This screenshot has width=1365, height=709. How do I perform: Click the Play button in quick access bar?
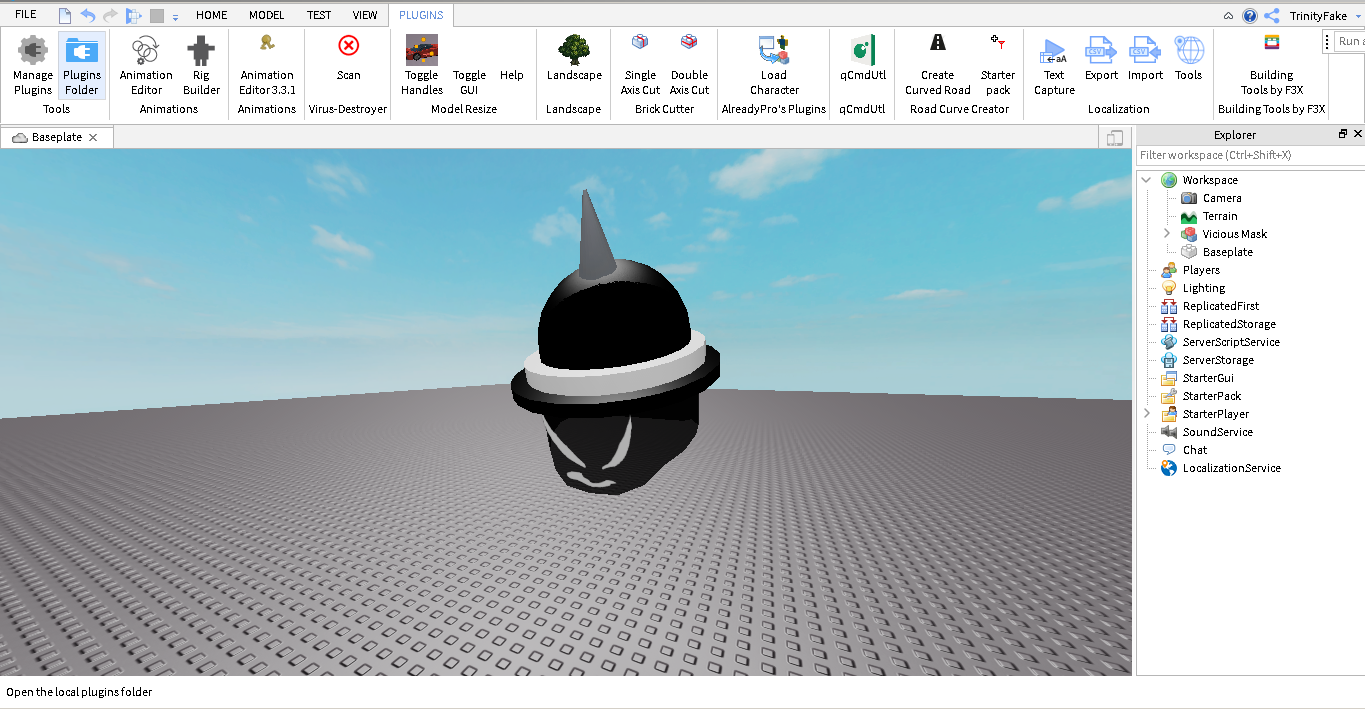133,16
